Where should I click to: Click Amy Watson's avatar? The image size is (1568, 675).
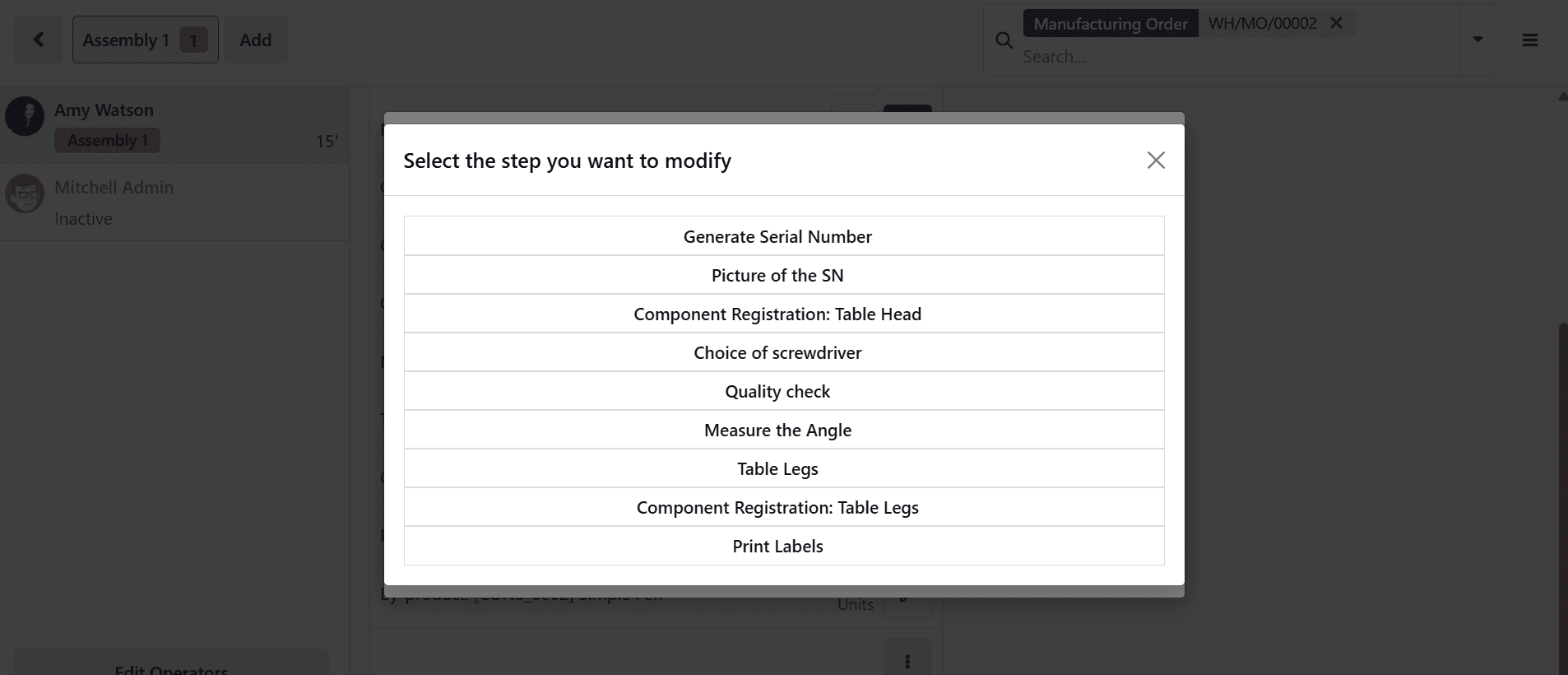26,116
